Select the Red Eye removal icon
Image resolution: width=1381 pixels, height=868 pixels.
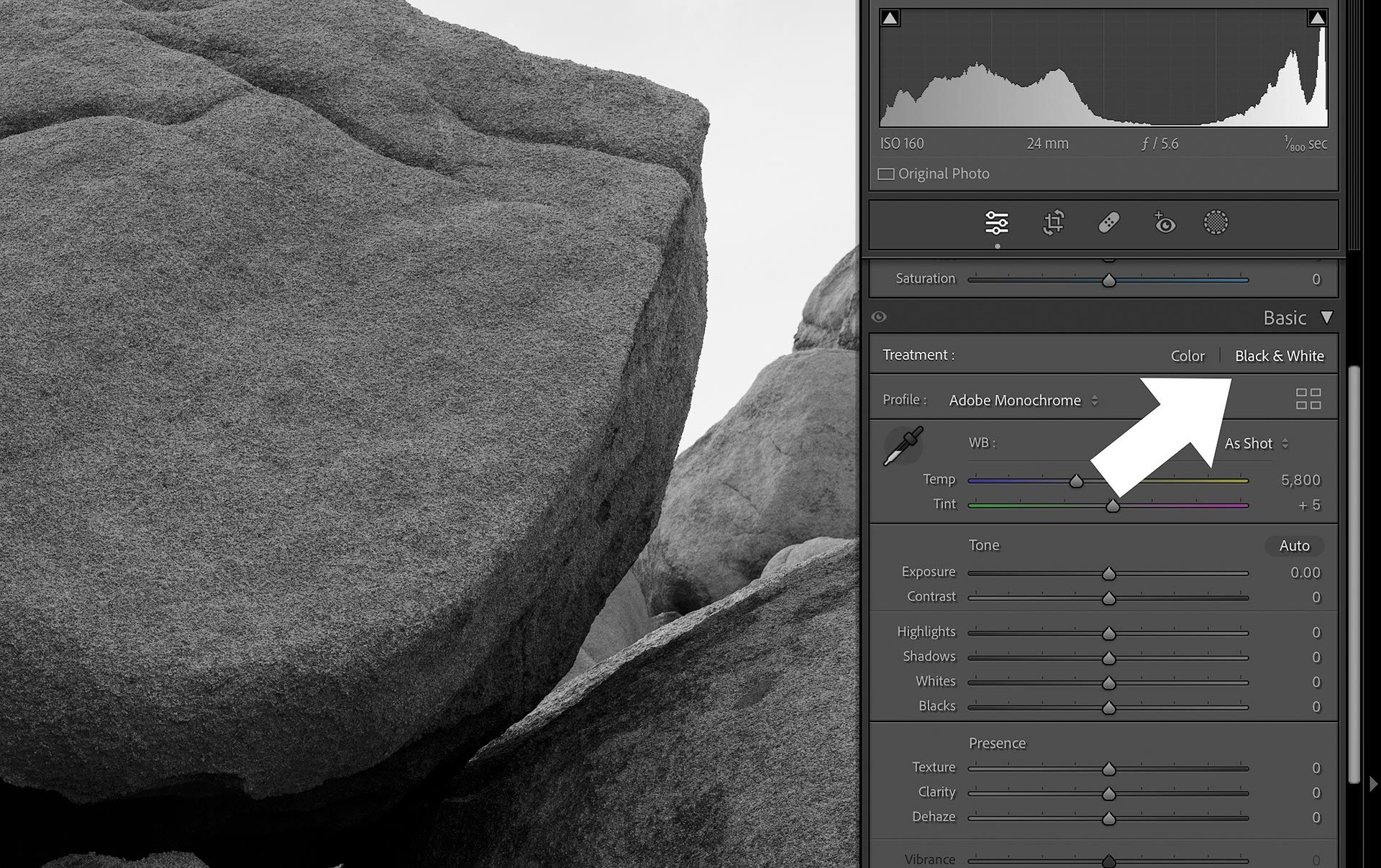pyautogui.click(x=1162, y=222)
